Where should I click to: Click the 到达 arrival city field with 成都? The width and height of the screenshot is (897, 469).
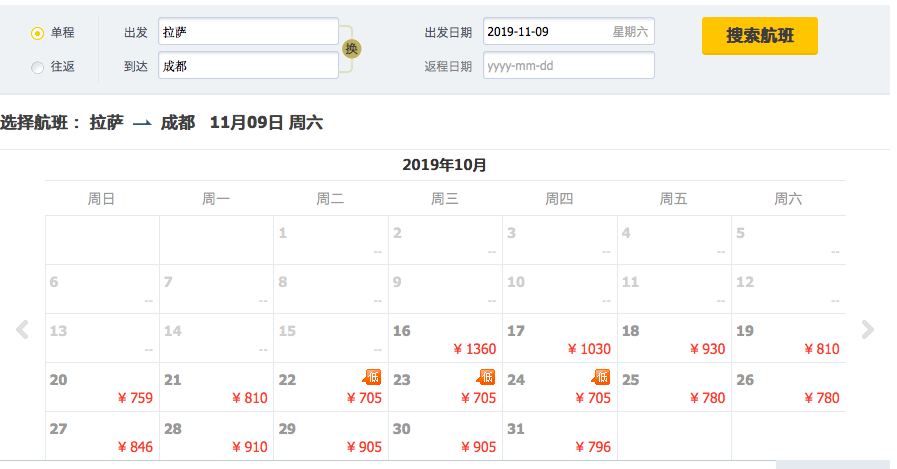(248, 66)
